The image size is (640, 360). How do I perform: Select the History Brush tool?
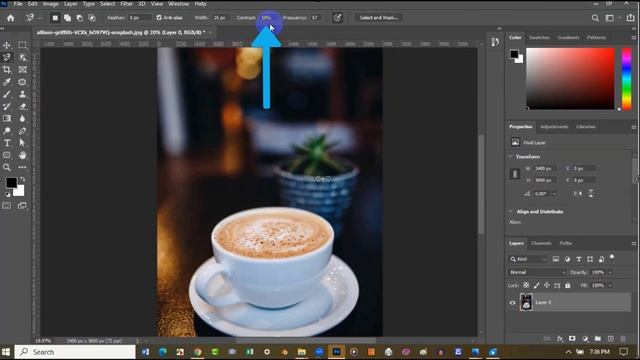7,107
